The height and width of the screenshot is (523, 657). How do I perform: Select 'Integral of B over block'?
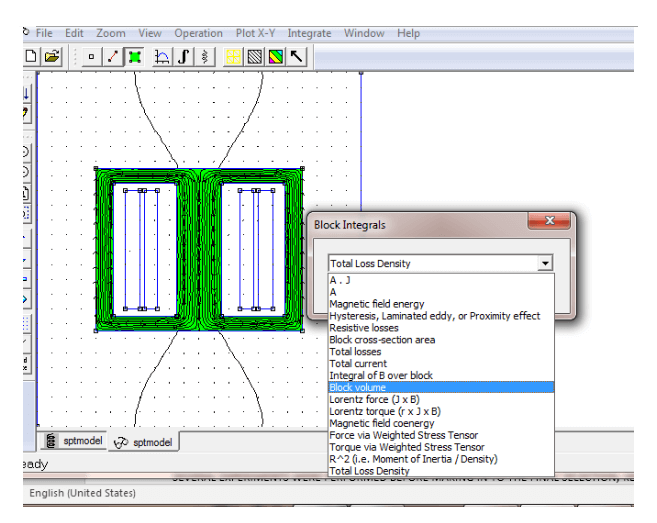pos(441,375)
